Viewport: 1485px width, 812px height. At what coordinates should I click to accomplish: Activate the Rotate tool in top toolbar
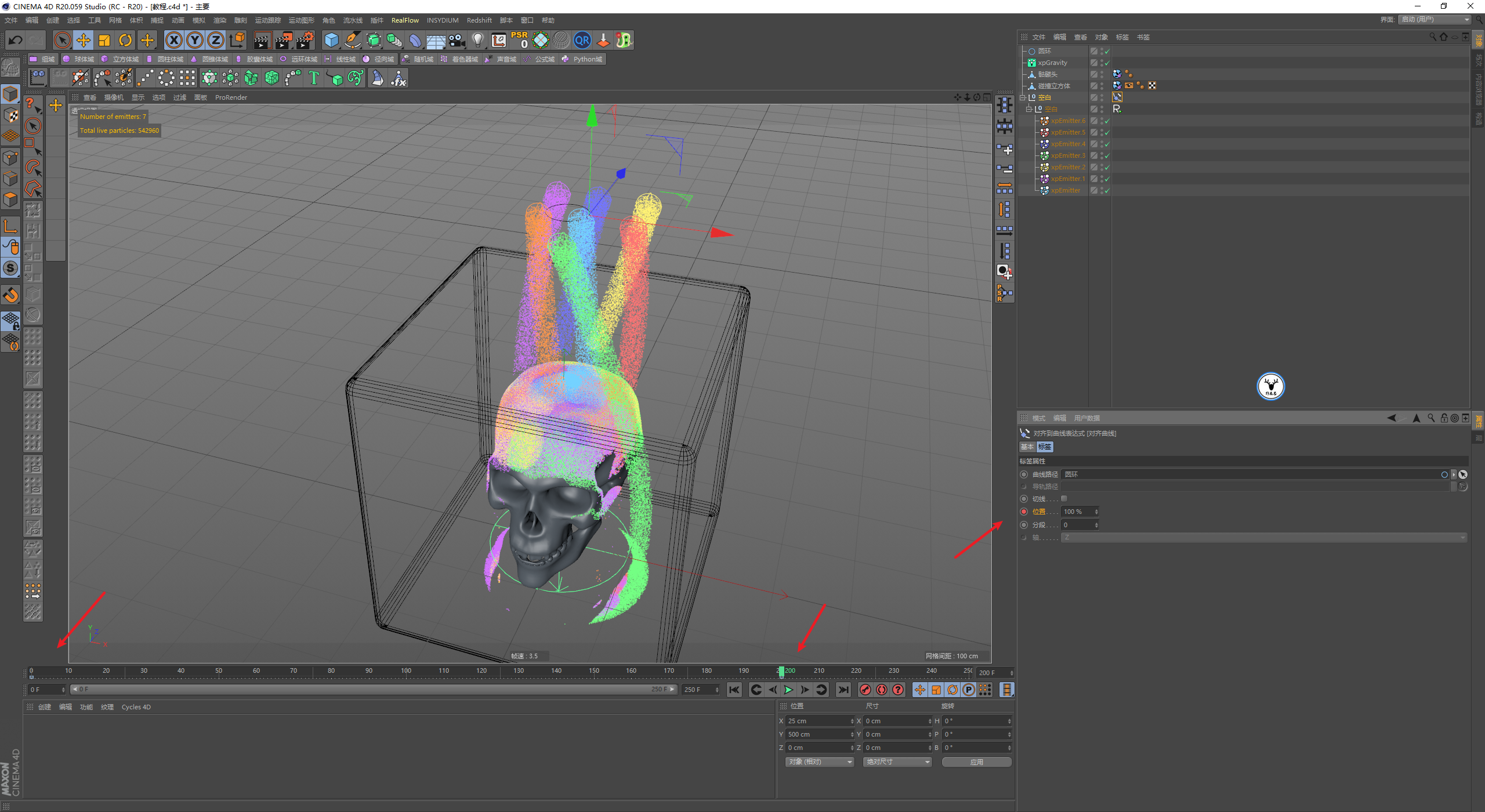pyautogui.click(x=125, y=40)
